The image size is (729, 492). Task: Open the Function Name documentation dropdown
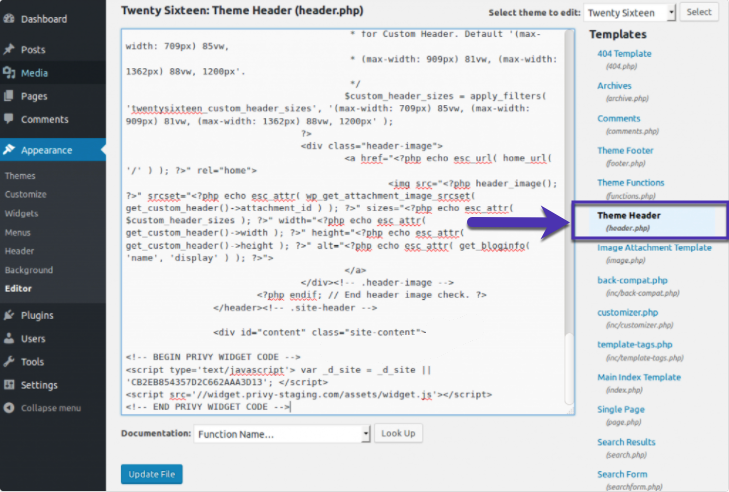(282, 434)
